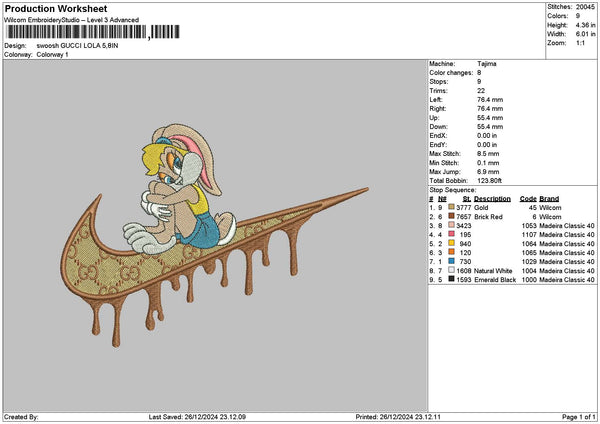Click the 'Brand' column header

[x=549, y=199]
